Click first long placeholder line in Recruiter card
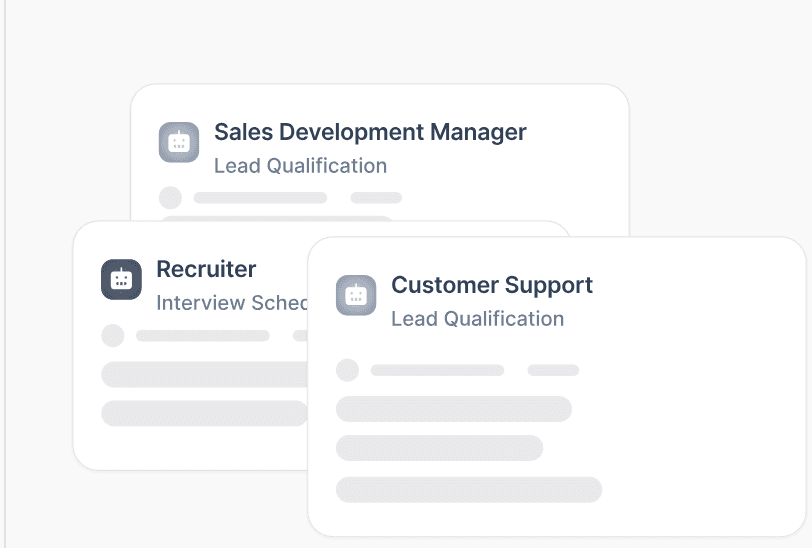Screen dimensions: 812x548 pyautogui.click(x=205, y=374)
